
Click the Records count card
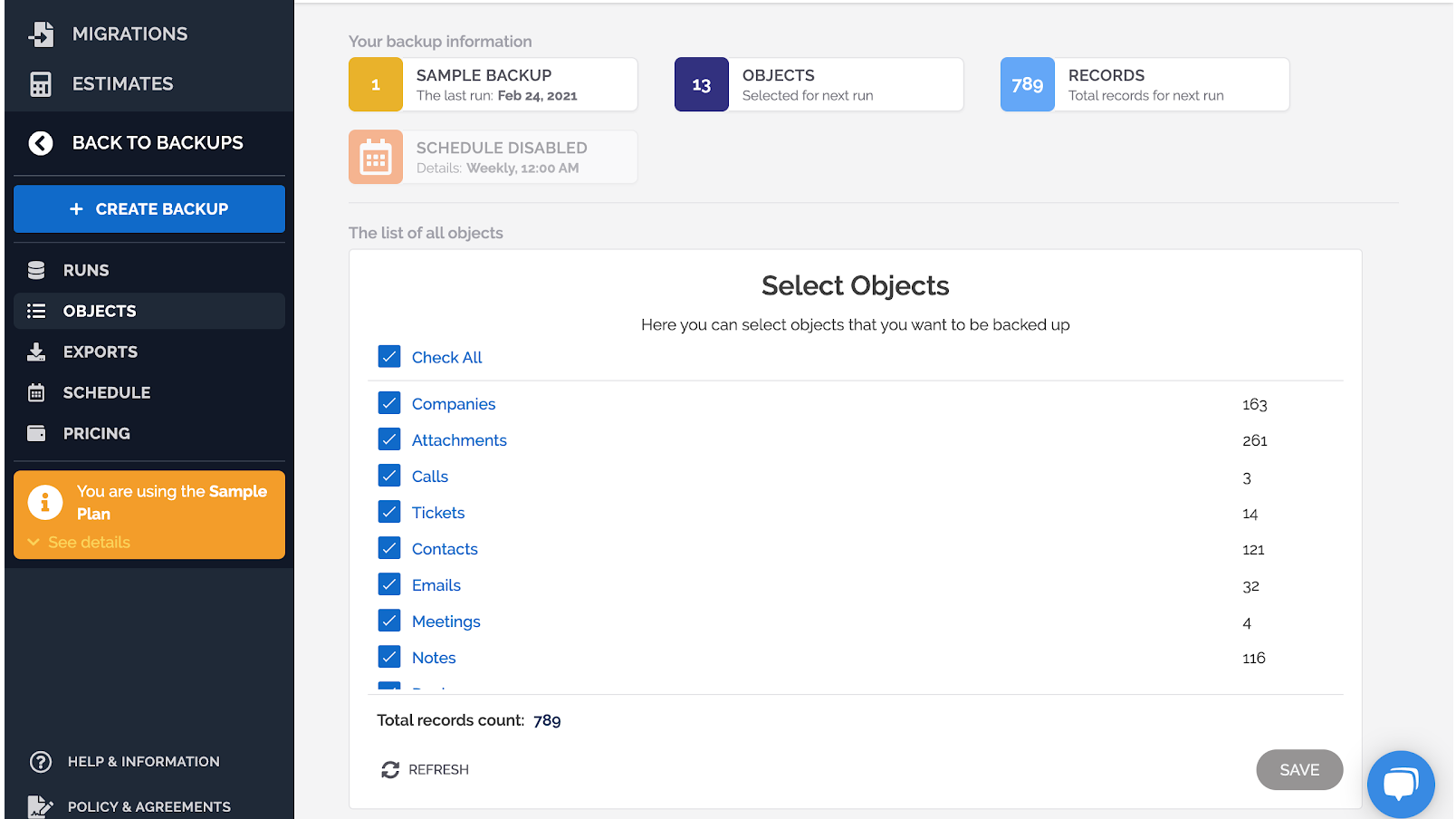click(1145, 85)
